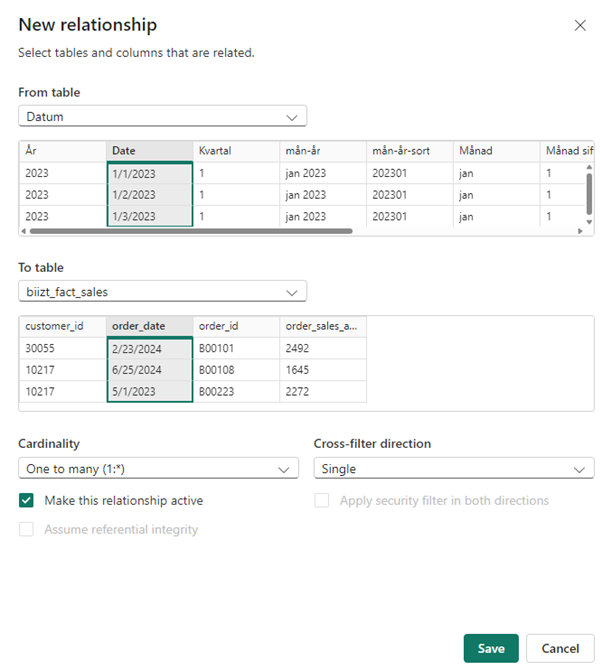The width and height of the screenshot is (602, 670).
Task: Select the Månad column header
Action: coord(495,151)
